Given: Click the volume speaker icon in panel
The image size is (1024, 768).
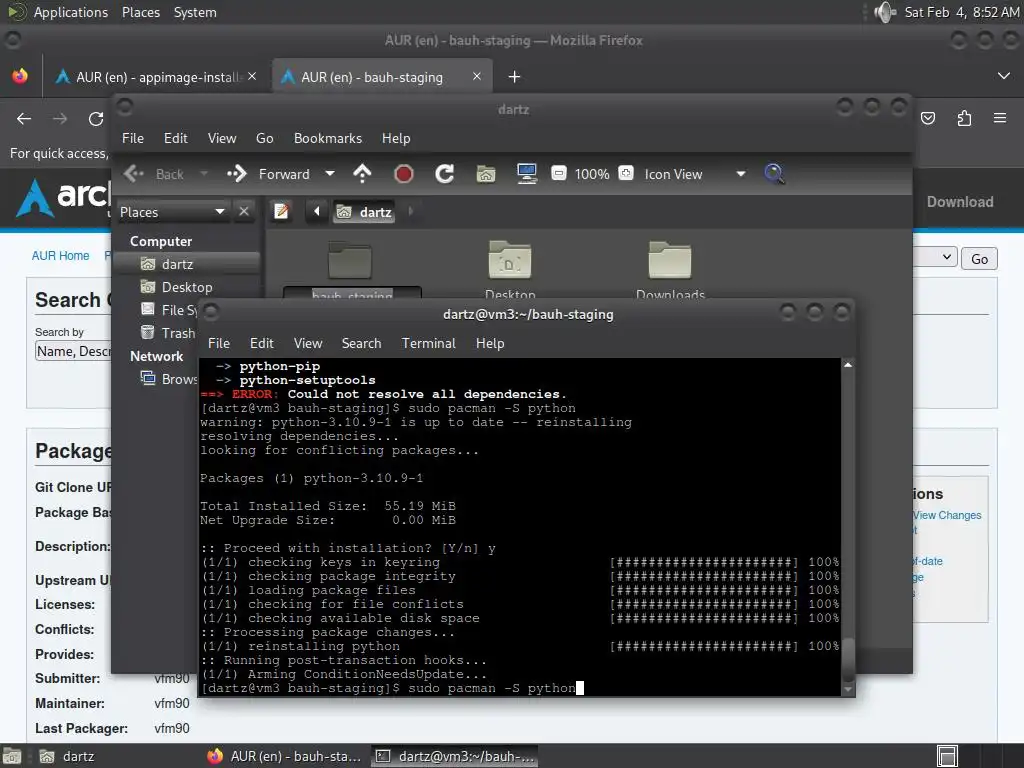Looking at the screenshot, I should [885, 12].
